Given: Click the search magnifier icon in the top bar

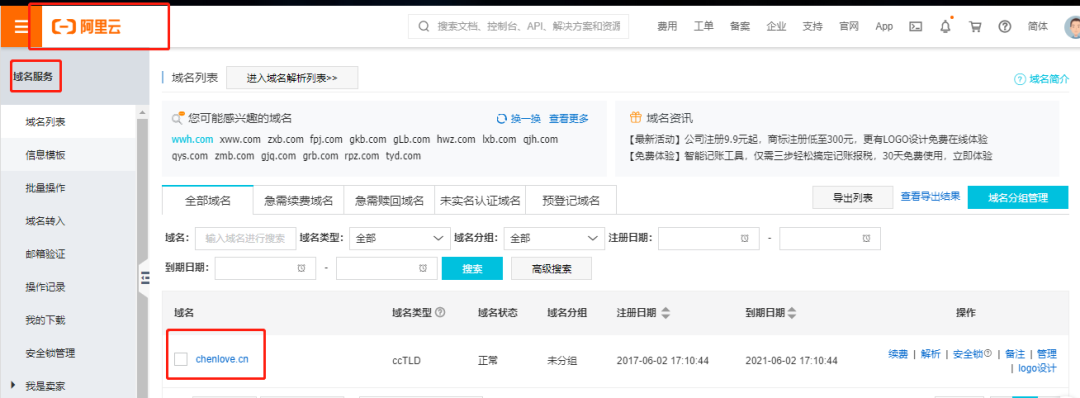Looking at the screenshot, I should click(x=424, y=26).
